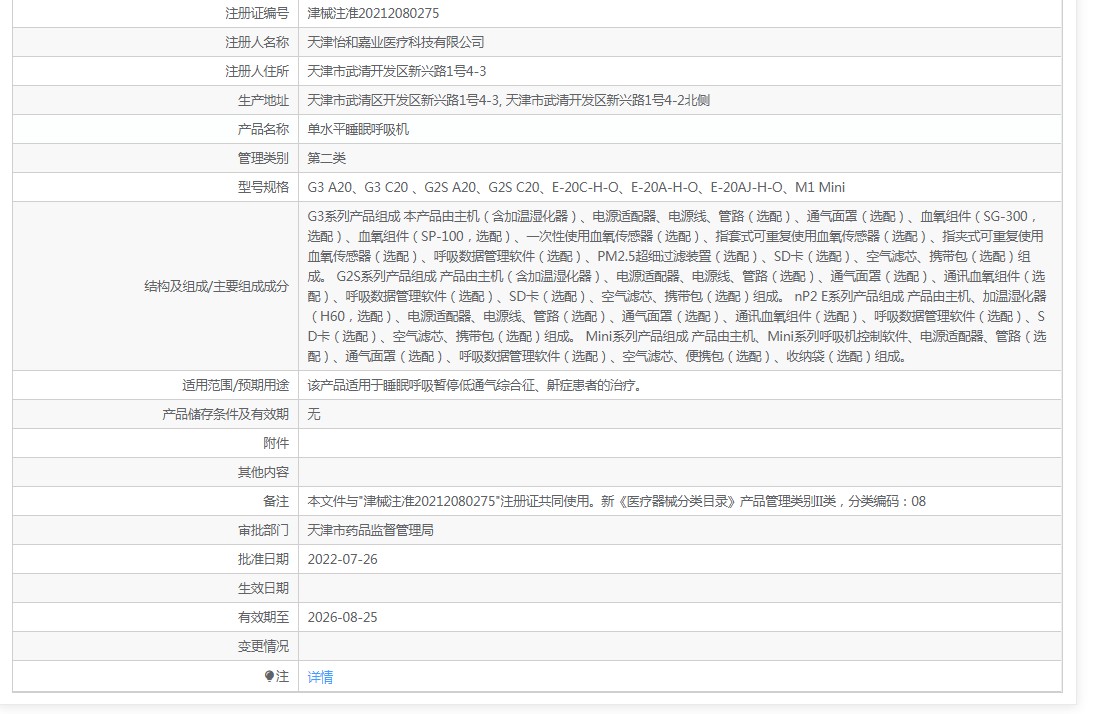
Task: Click the 注册人住所 label
Action: pyautogui.click(x=257, y=71)
